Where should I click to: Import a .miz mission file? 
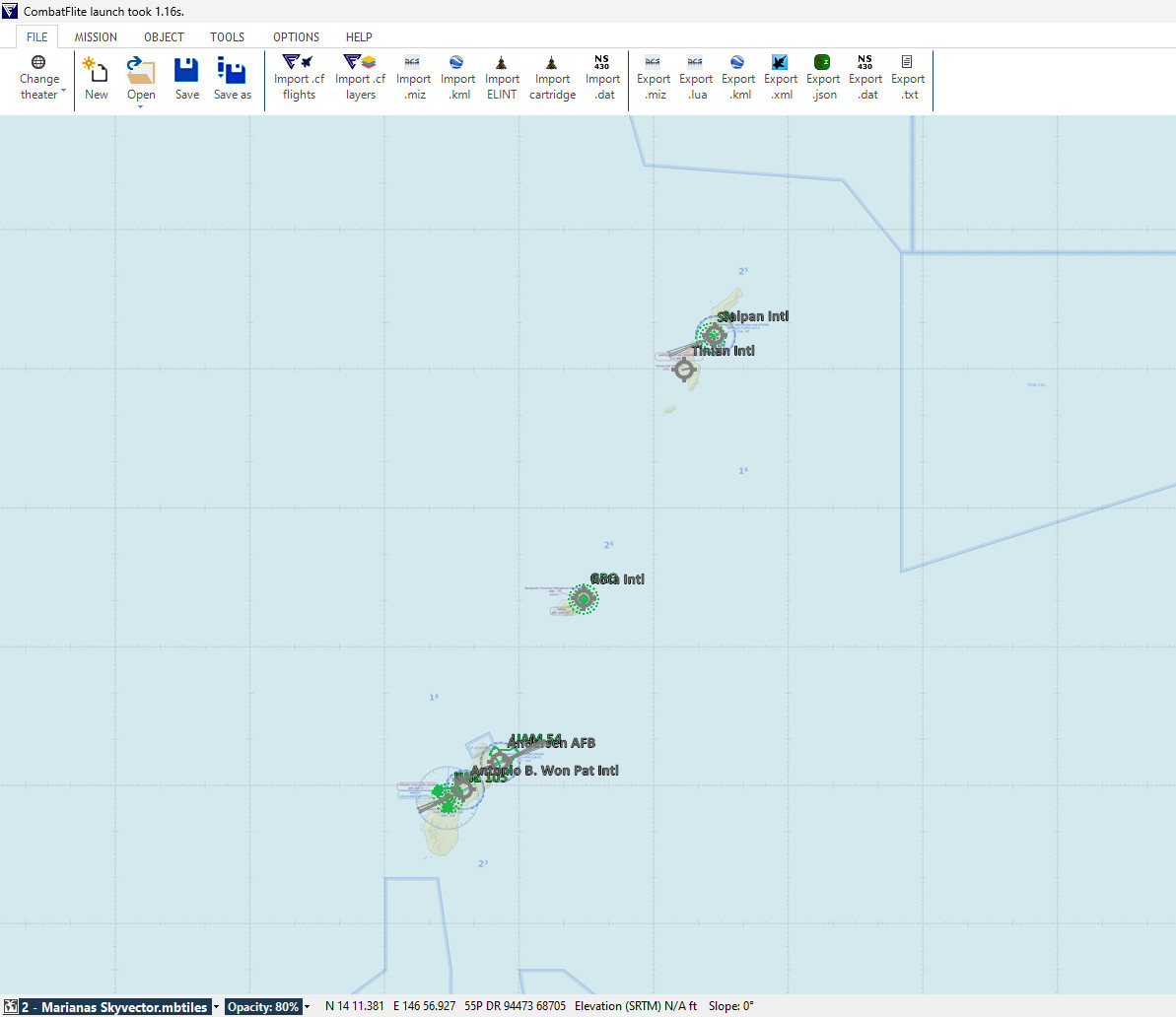413,63
